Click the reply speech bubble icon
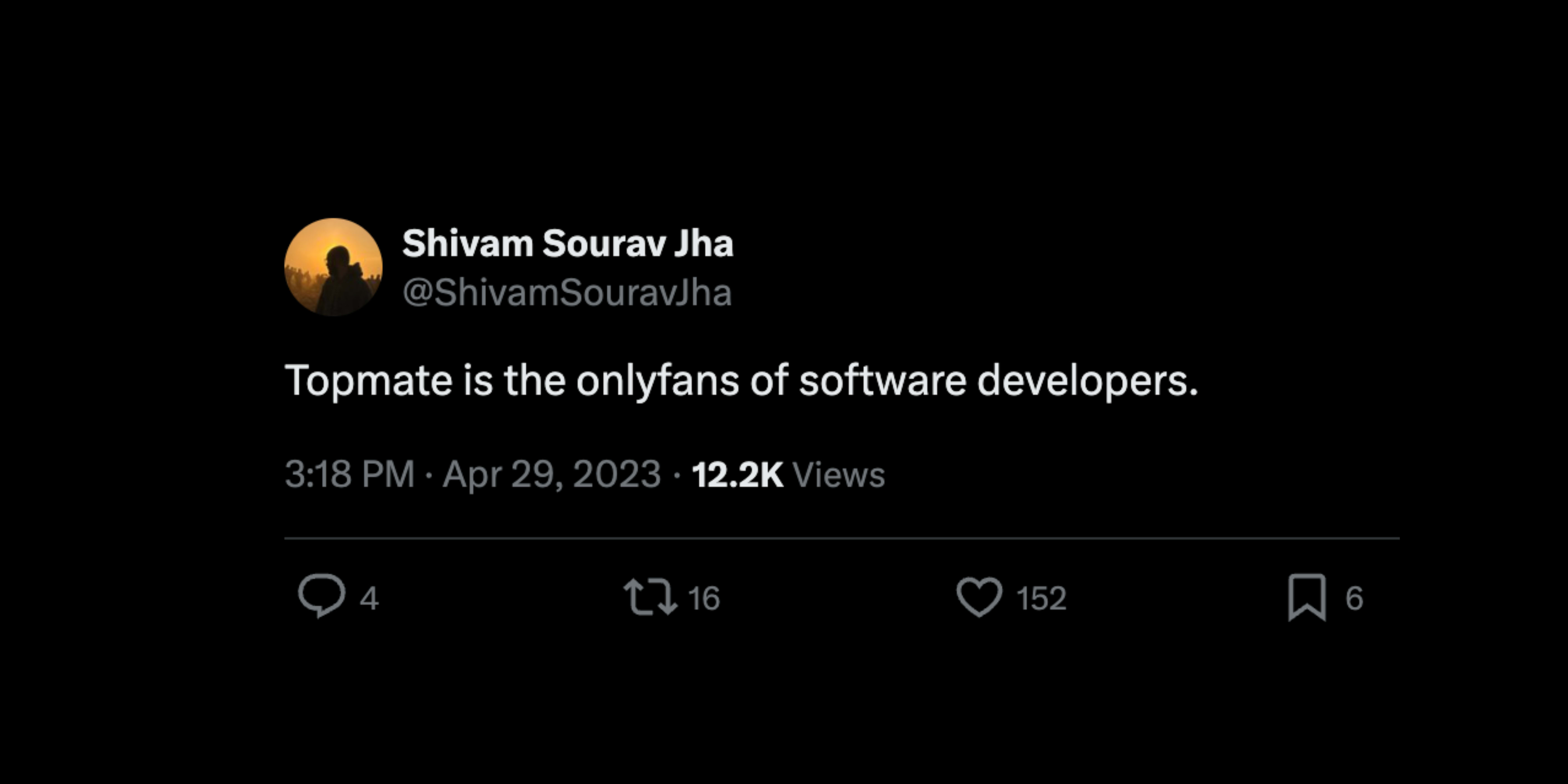 (x=321, y=596)
